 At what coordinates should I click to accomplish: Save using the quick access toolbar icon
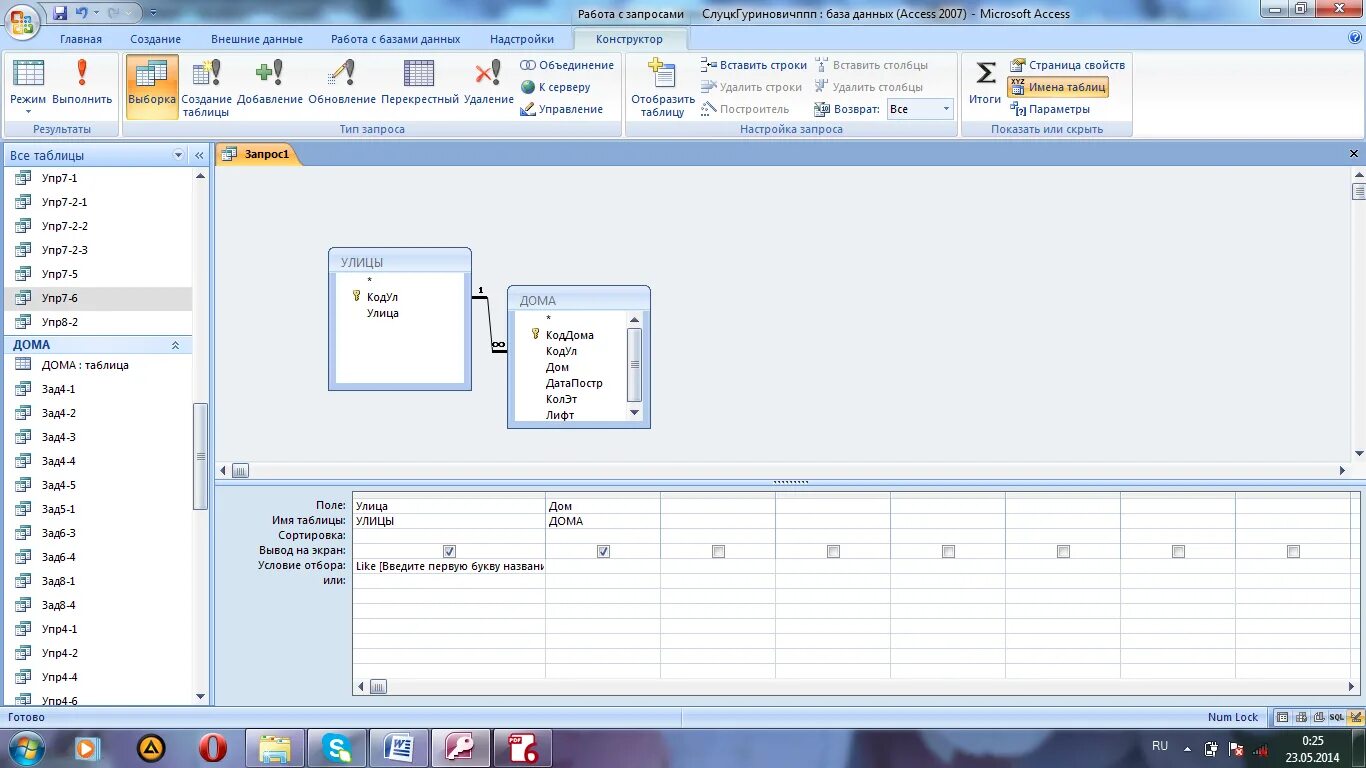tap(60, 13)
